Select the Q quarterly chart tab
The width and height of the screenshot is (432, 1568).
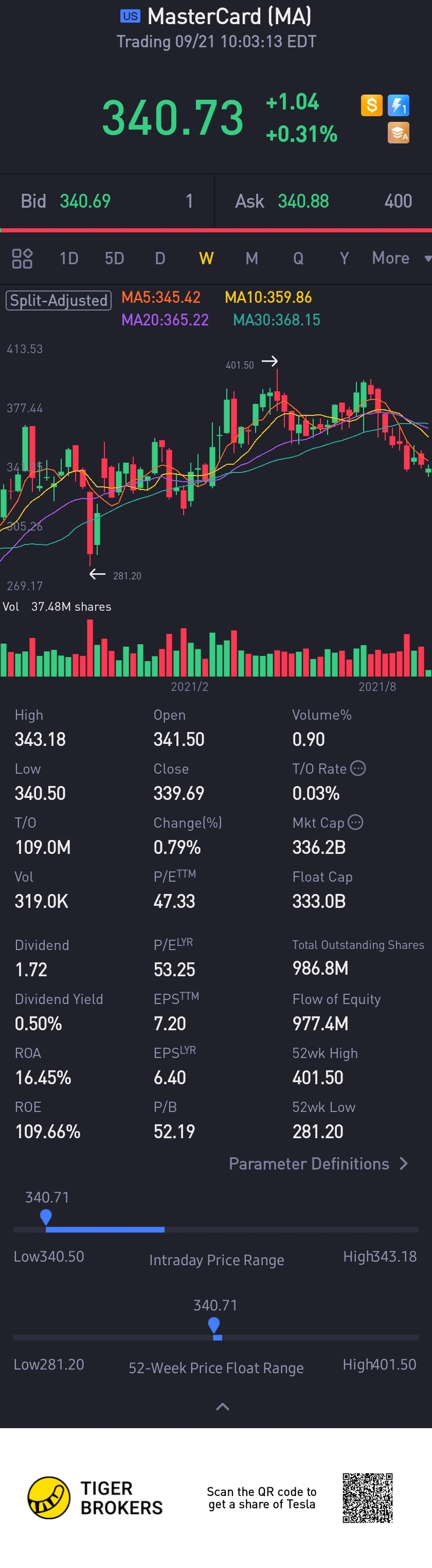coord(298,258)
